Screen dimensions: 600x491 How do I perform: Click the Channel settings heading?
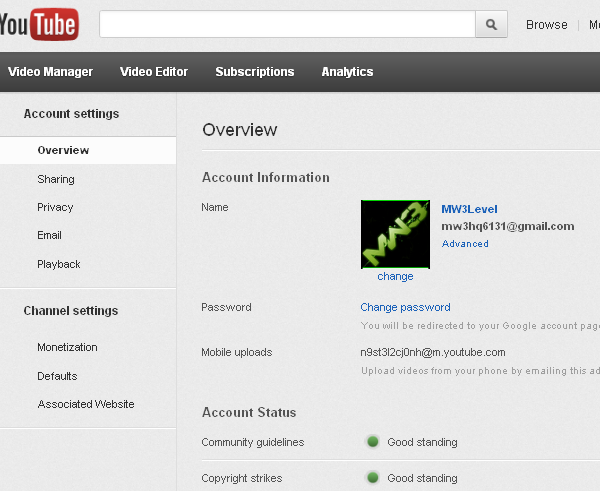click(x=71, y=311)
